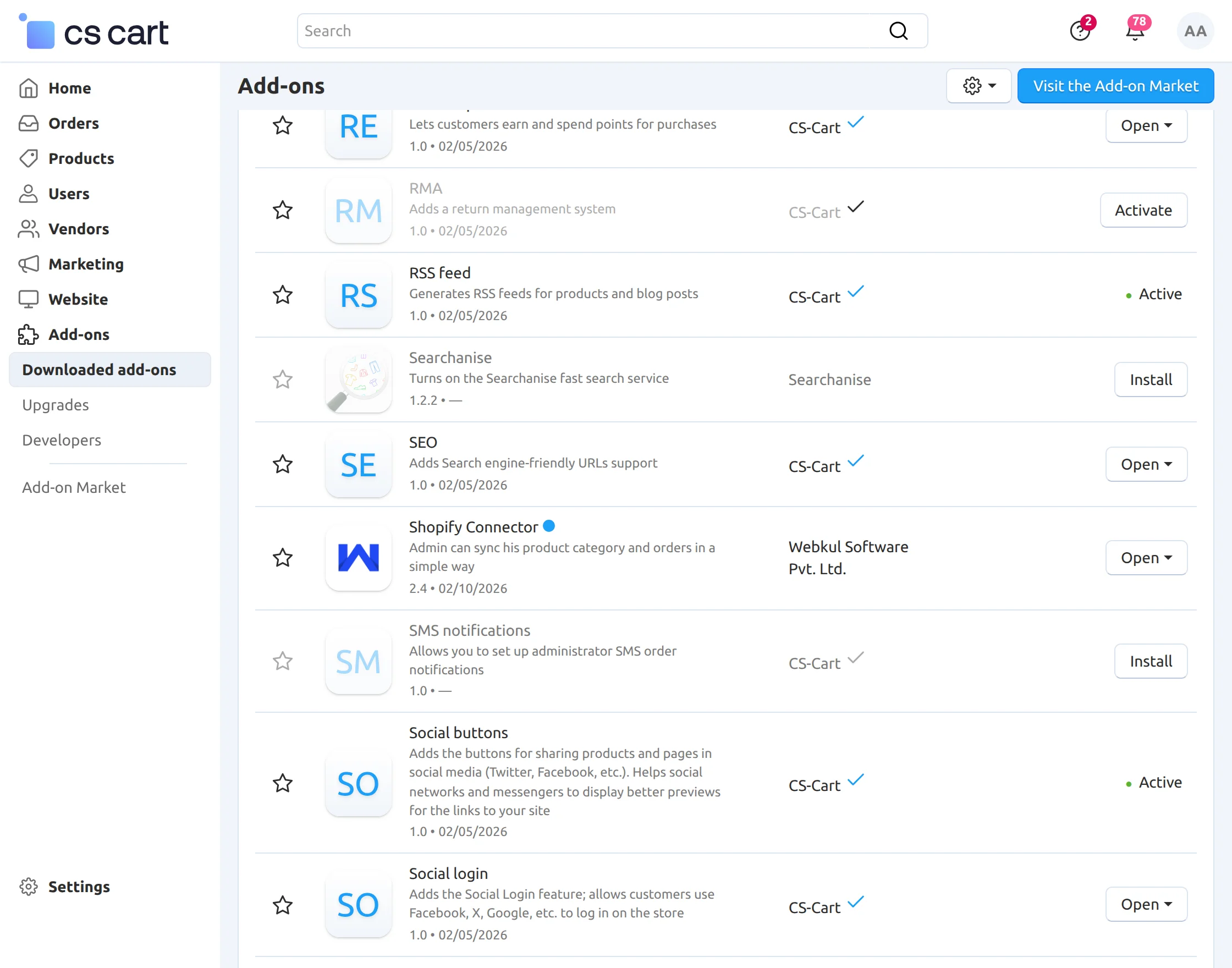The height and width of the screenshot is (968, 1232).
Task: Focus the top Search input field
Action: (590, 31)
